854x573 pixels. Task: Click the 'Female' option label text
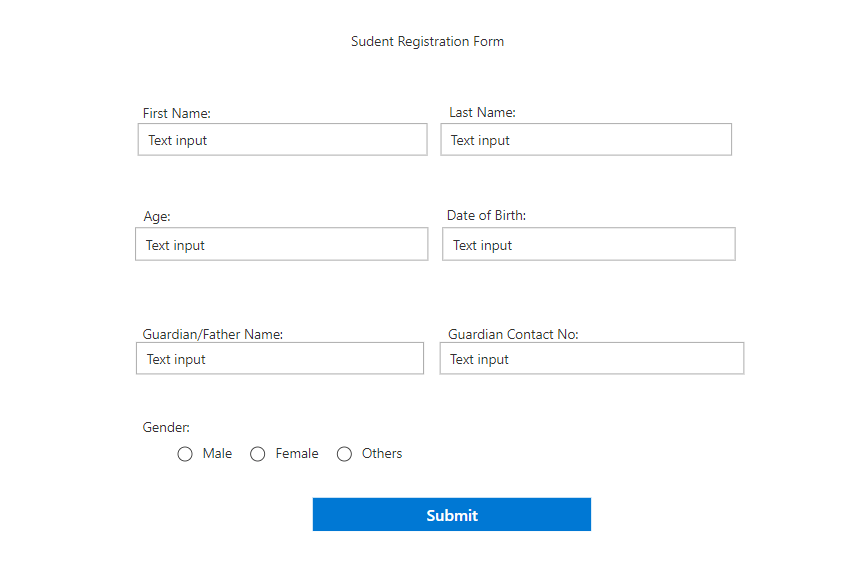pos(297,454)
